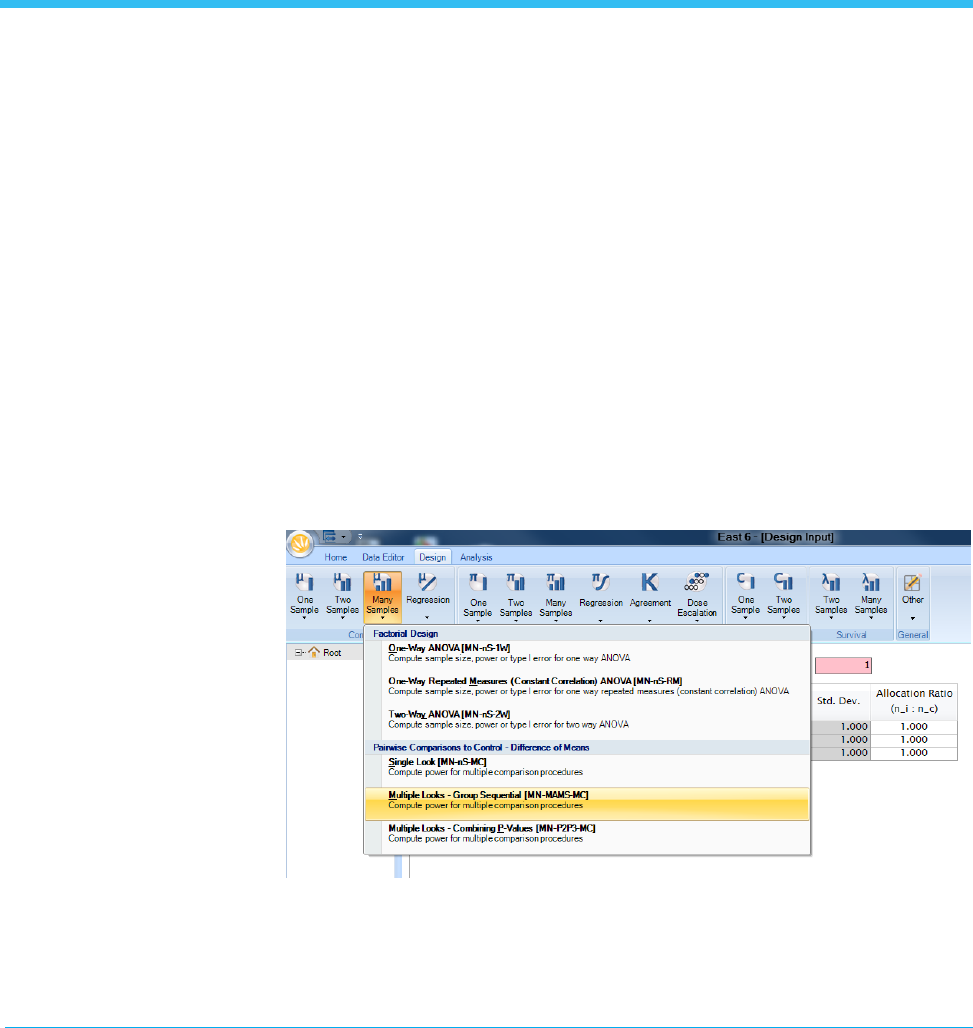Open the discrete Many Samples (π) menu
The width and height of the screenshot is (973, 1028).
click(555, 597)
